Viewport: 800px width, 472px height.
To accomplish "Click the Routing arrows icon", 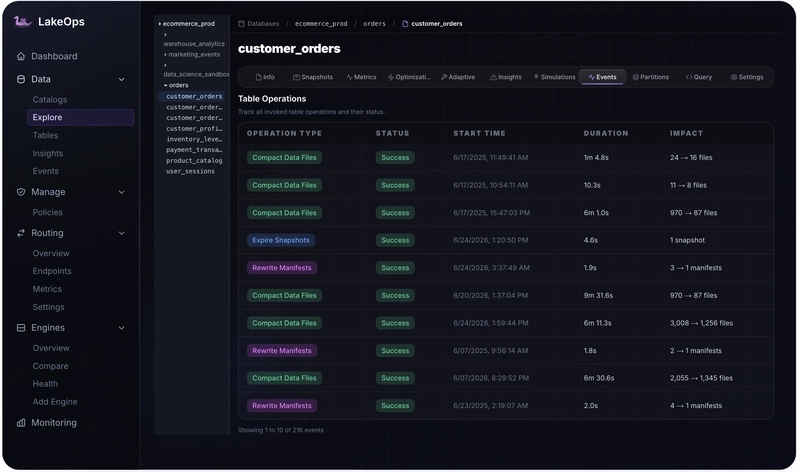I will point(21,233).
